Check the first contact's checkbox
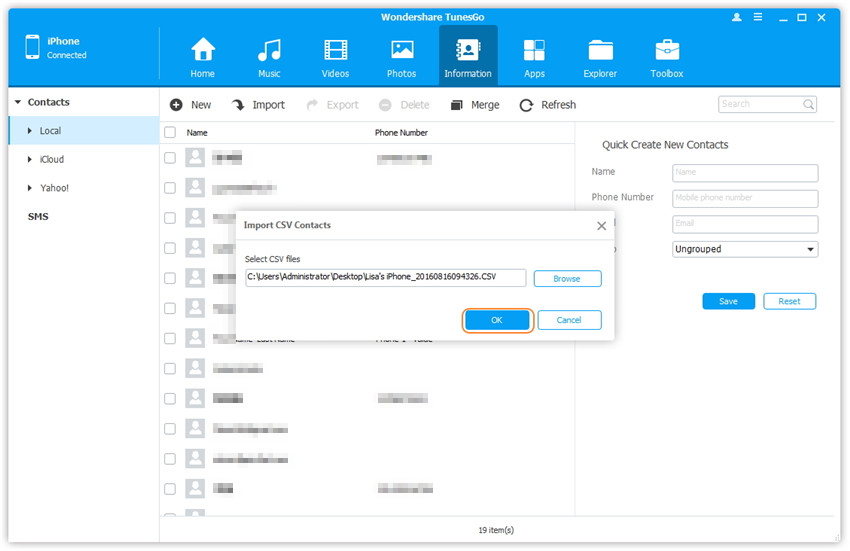850x551 pixels. click(x=170, y=158)
